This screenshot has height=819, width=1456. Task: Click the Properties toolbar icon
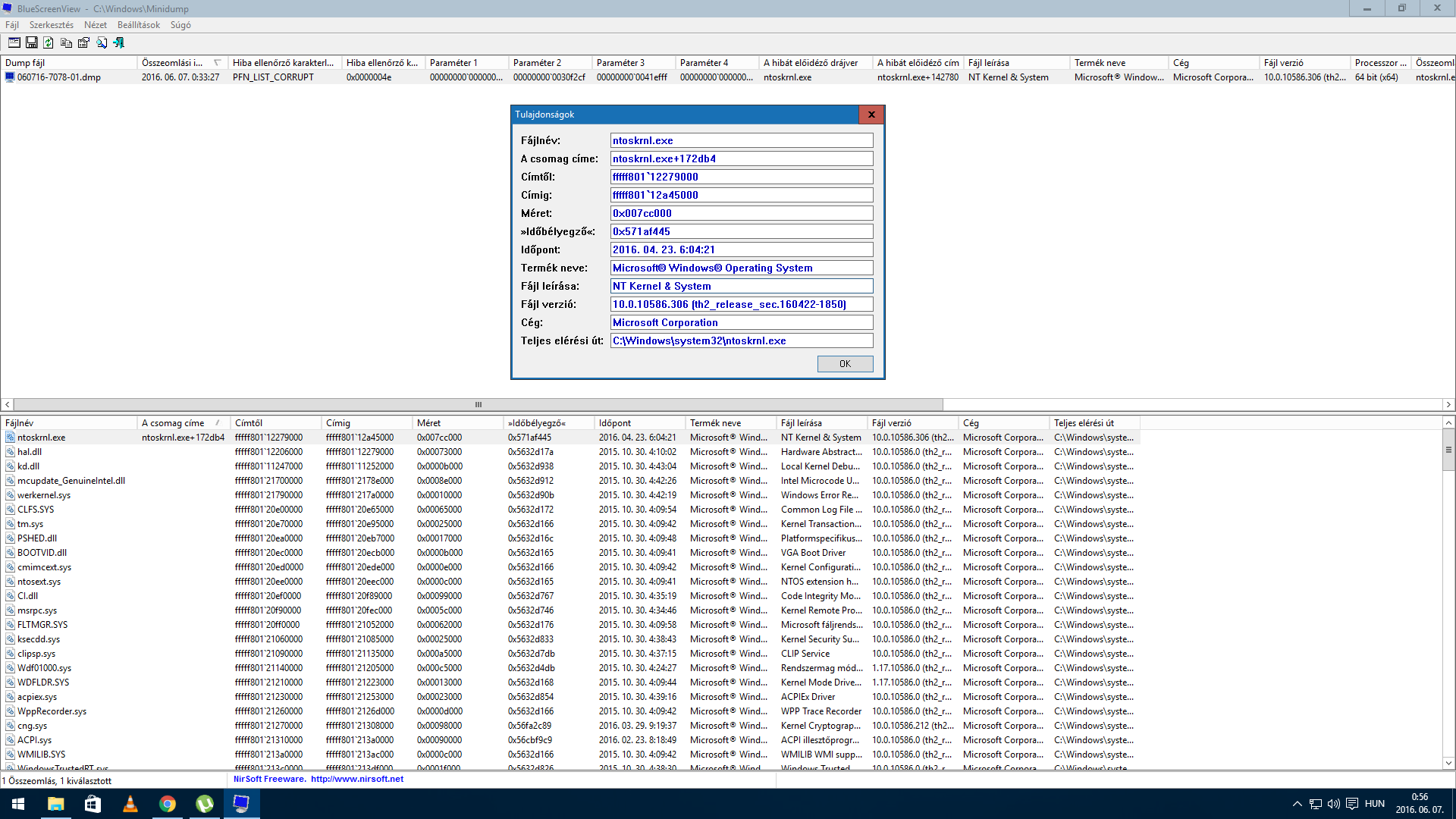pos(83,42)
